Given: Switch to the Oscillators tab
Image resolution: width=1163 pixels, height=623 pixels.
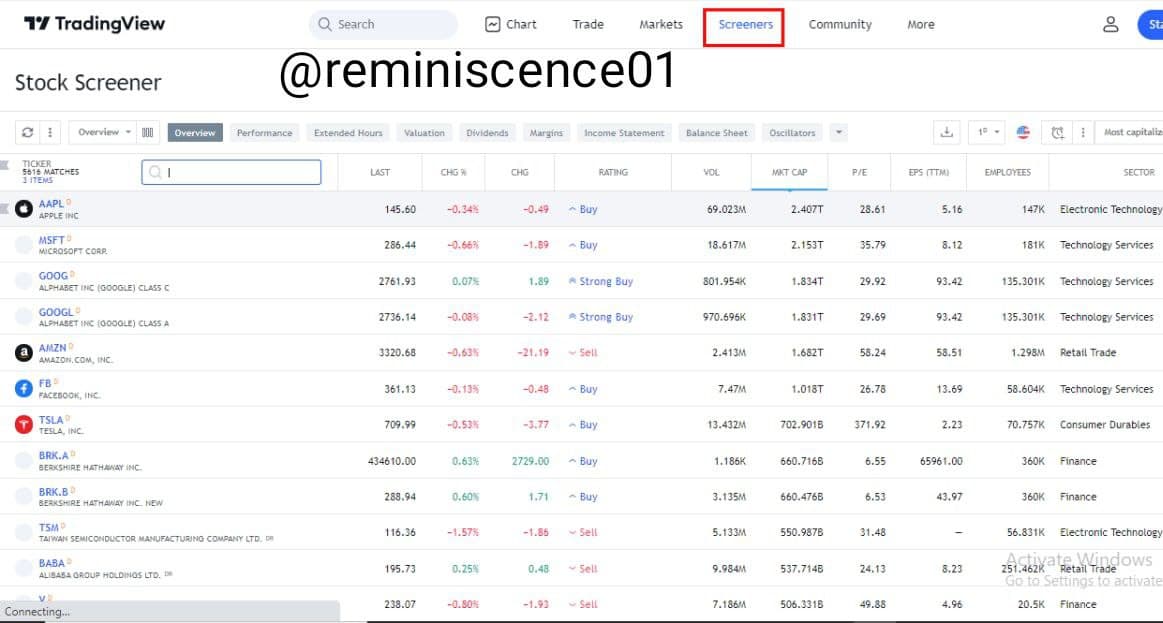Looking at the screenshot, I should click(792, 133).
